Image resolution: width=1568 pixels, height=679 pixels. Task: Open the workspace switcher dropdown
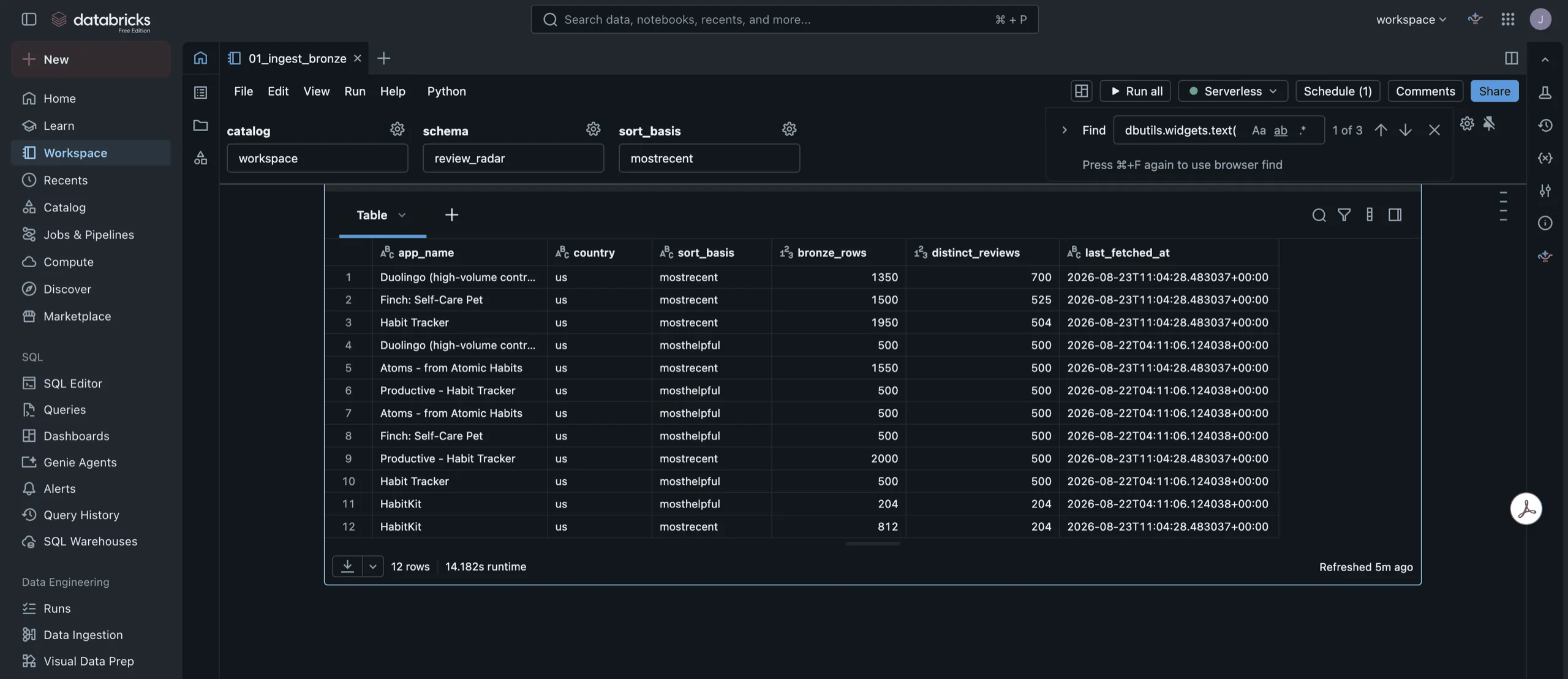1411,19
